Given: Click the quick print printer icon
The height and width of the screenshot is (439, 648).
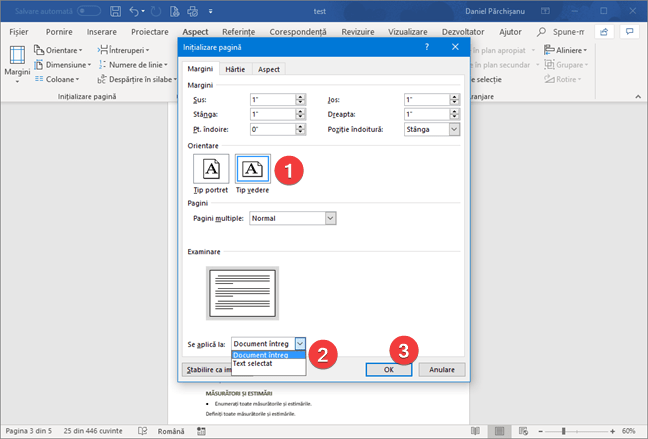Looking at the screenshot, I should pos(193,11).
